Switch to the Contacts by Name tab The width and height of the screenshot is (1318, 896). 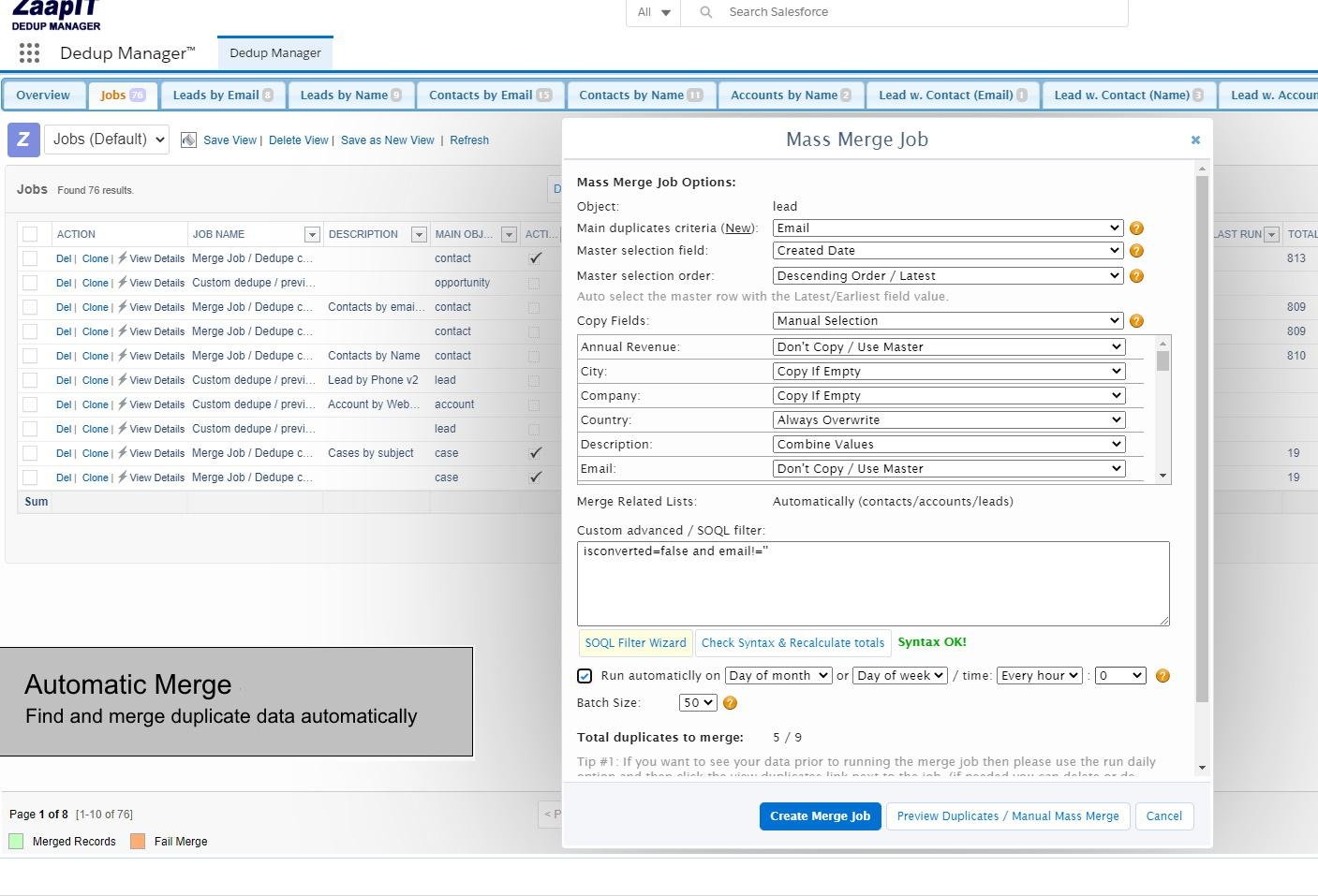click(x=641, y=95)
